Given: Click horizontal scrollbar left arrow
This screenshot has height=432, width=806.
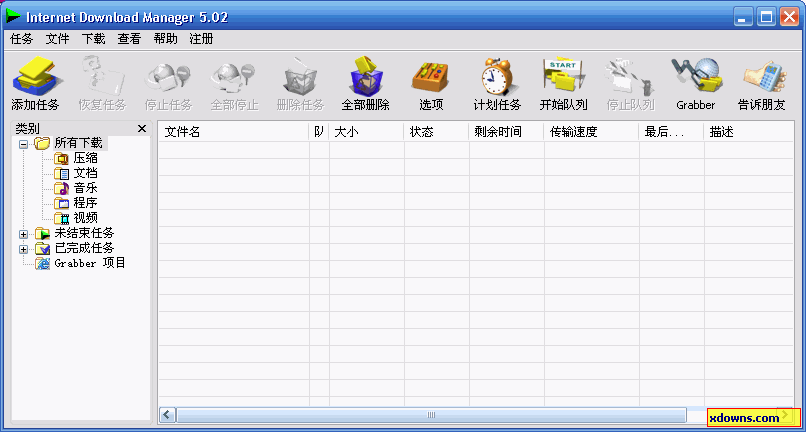Looking at the screenshot, I should (x=167, y=415).
